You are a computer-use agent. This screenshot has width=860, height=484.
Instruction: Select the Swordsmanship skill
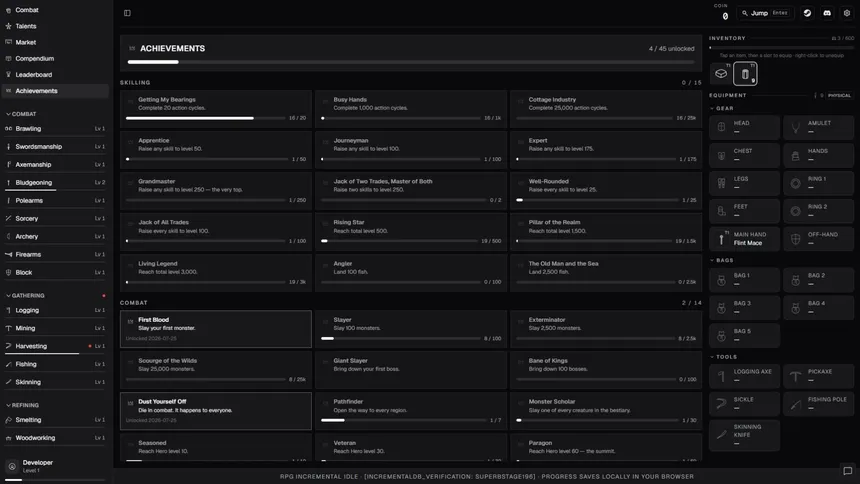point(55,147)
